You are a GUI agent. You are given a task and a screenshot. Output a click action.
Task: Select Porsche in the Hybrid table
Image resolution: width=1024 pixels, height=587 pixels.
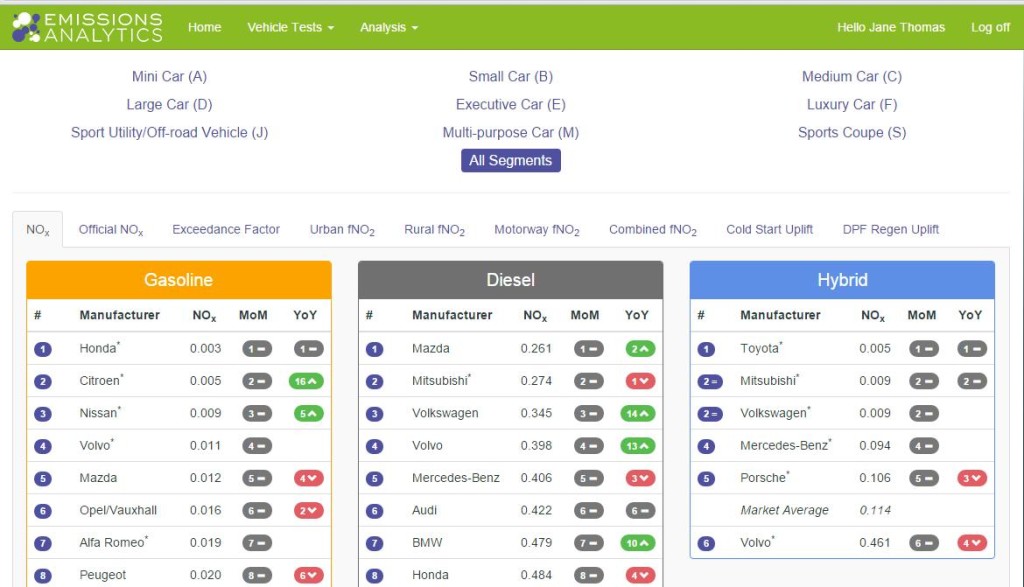(x=764, y=477)
